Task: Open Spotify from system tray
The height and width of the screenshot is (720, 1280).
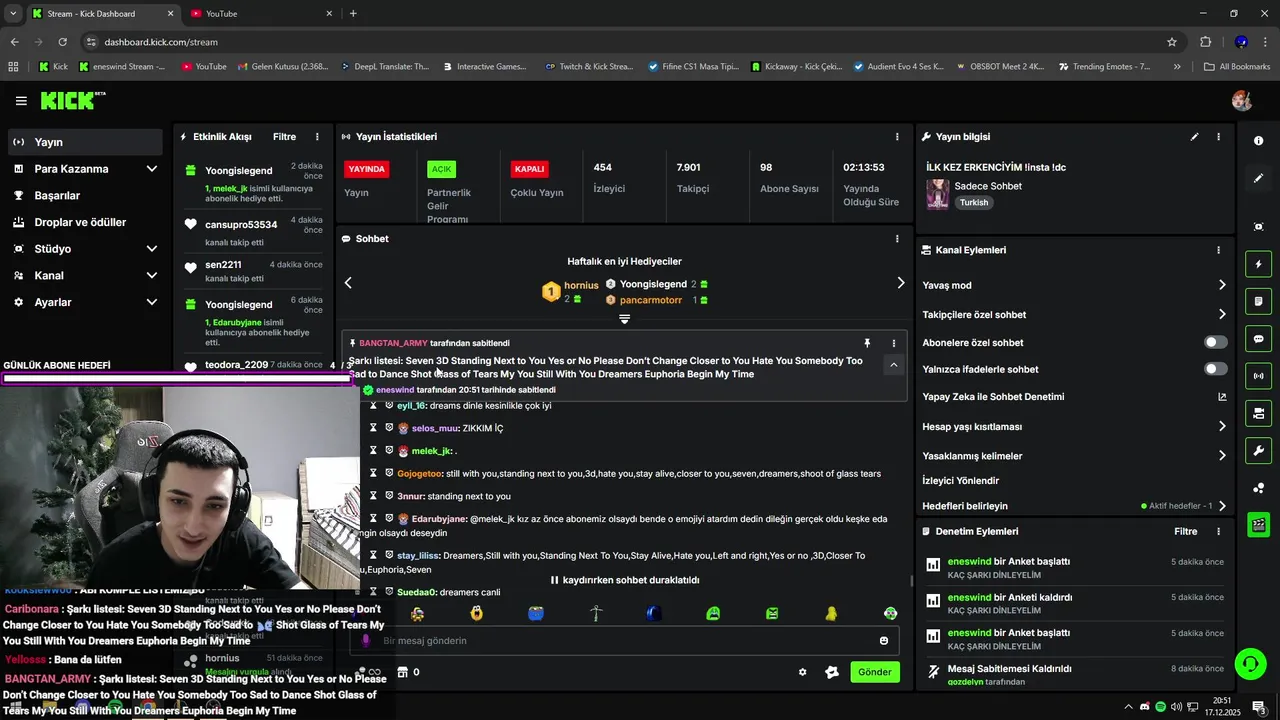Action: tap(1160, 706)
